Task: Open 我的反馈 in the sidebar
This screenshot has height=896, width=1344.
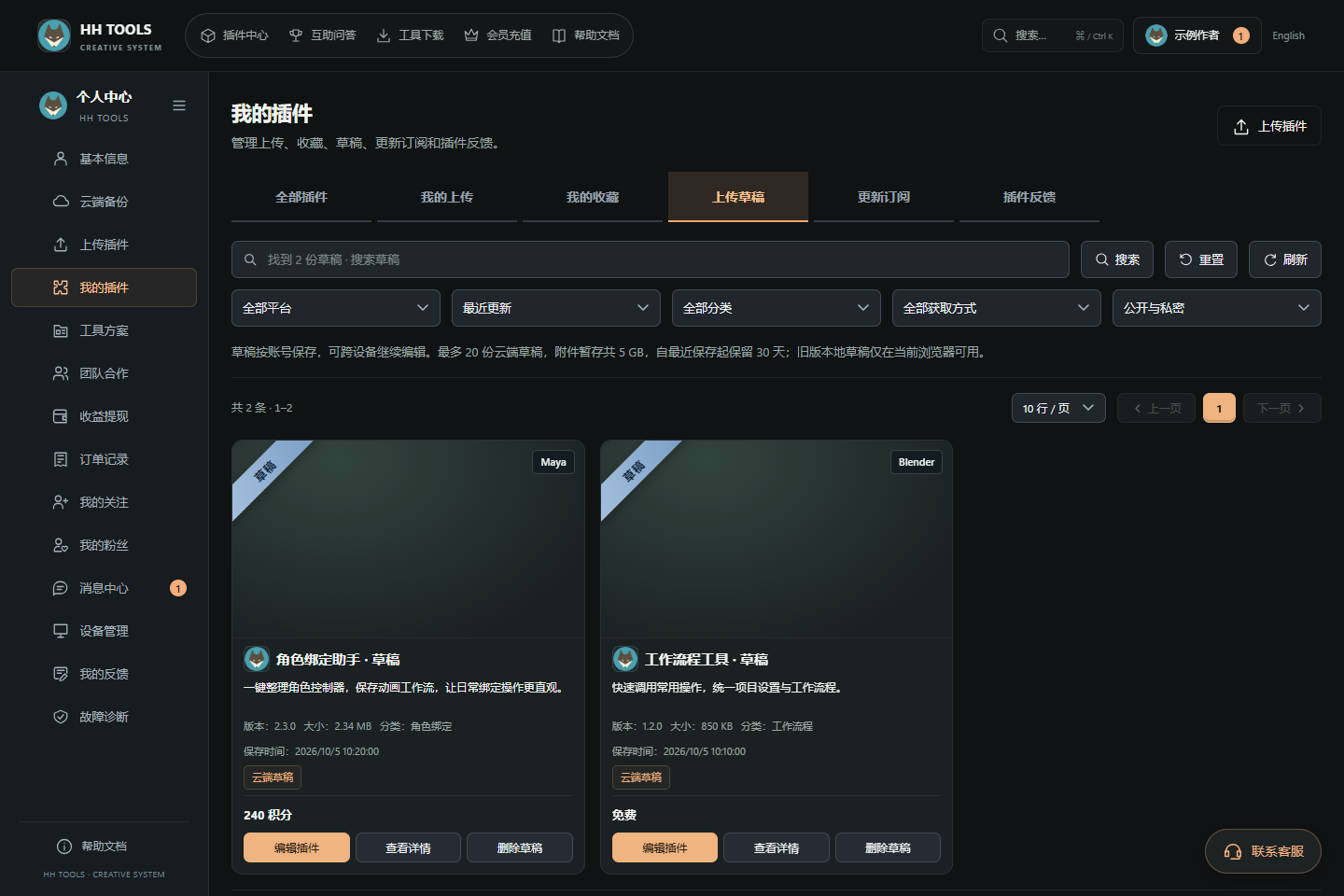Action: point(104,674)
